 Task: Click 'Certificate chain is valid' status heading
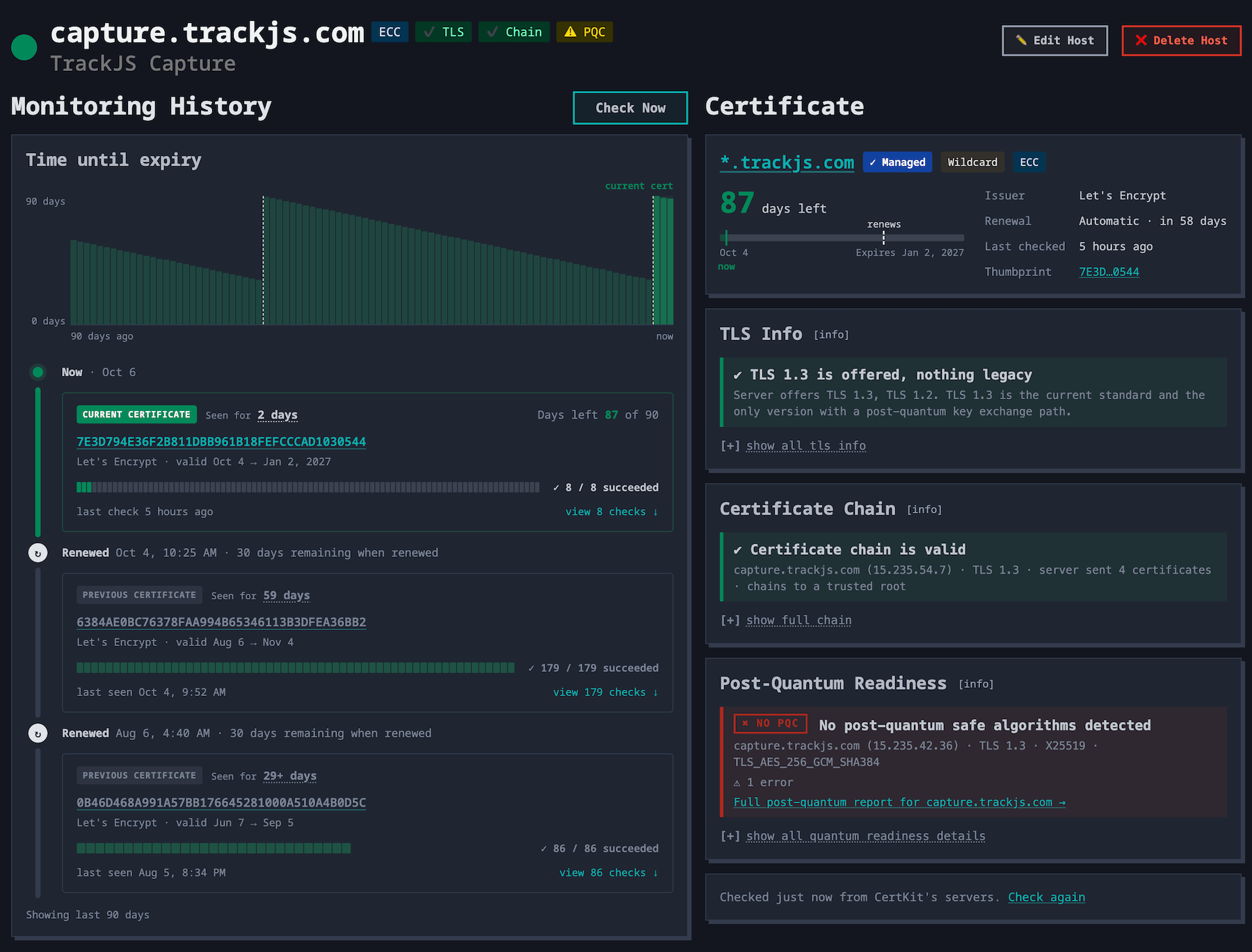pos(858,549)
